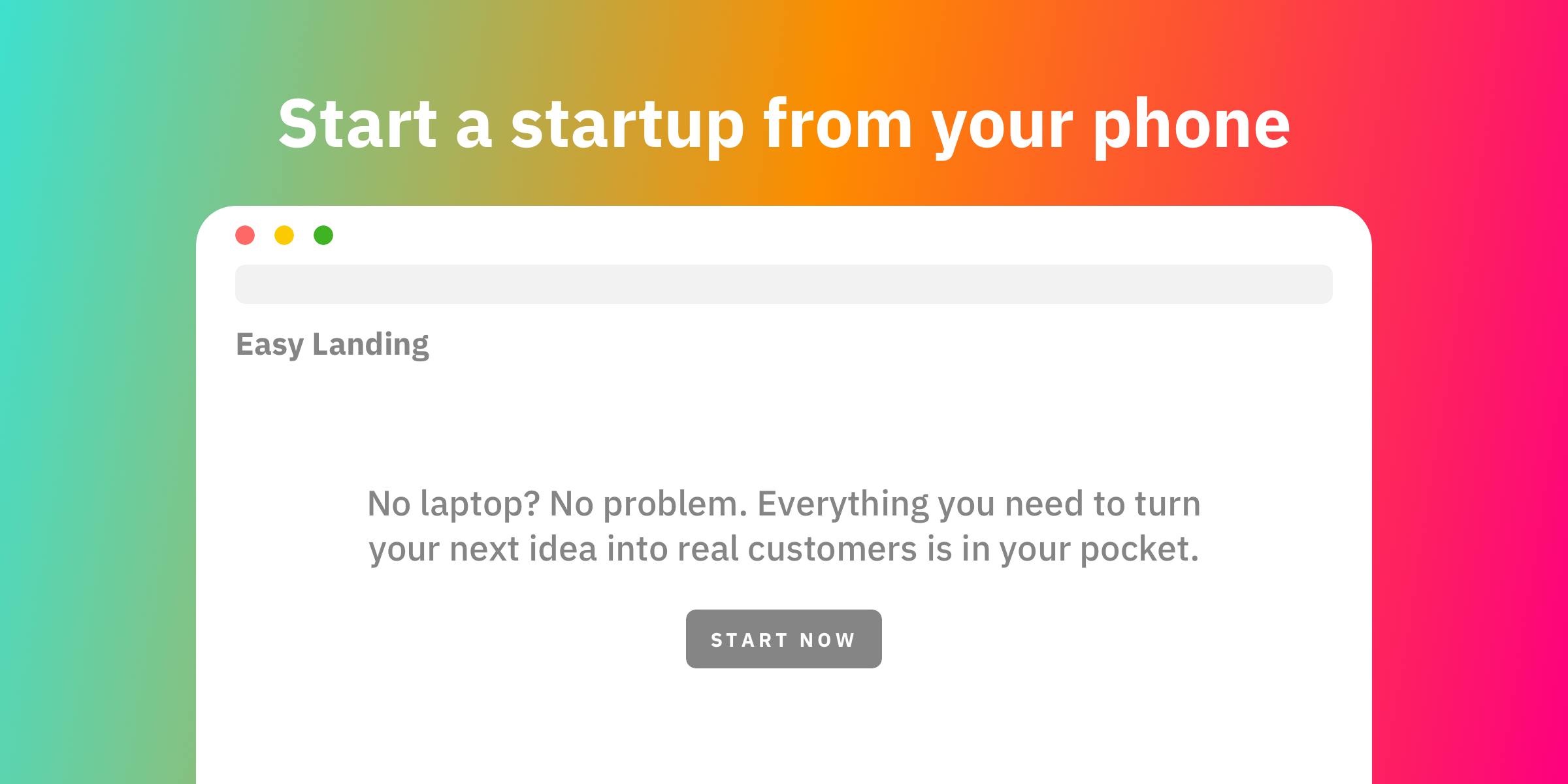Screen dimensions: 1568x784
Task: Click the headline "Start a startup from your phone"
Action: click(783, 124)
